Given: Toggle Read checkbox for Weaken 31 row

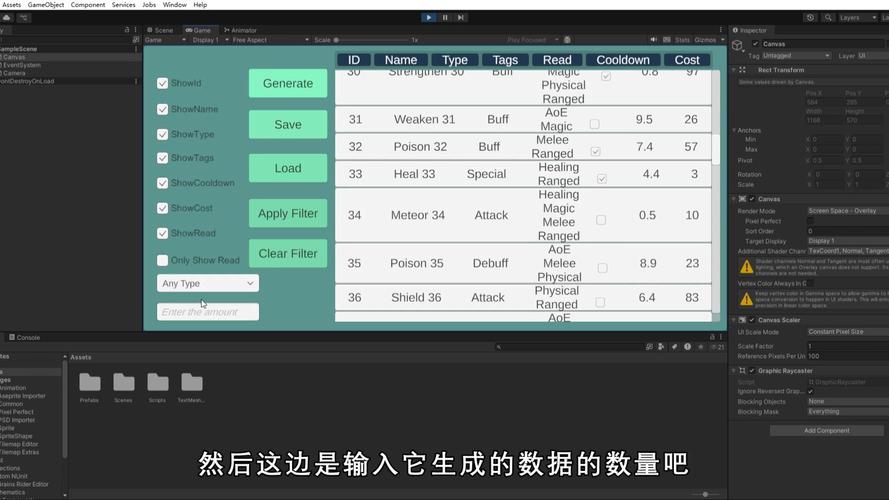Looking at the screenshot, I should coord(594,124).
